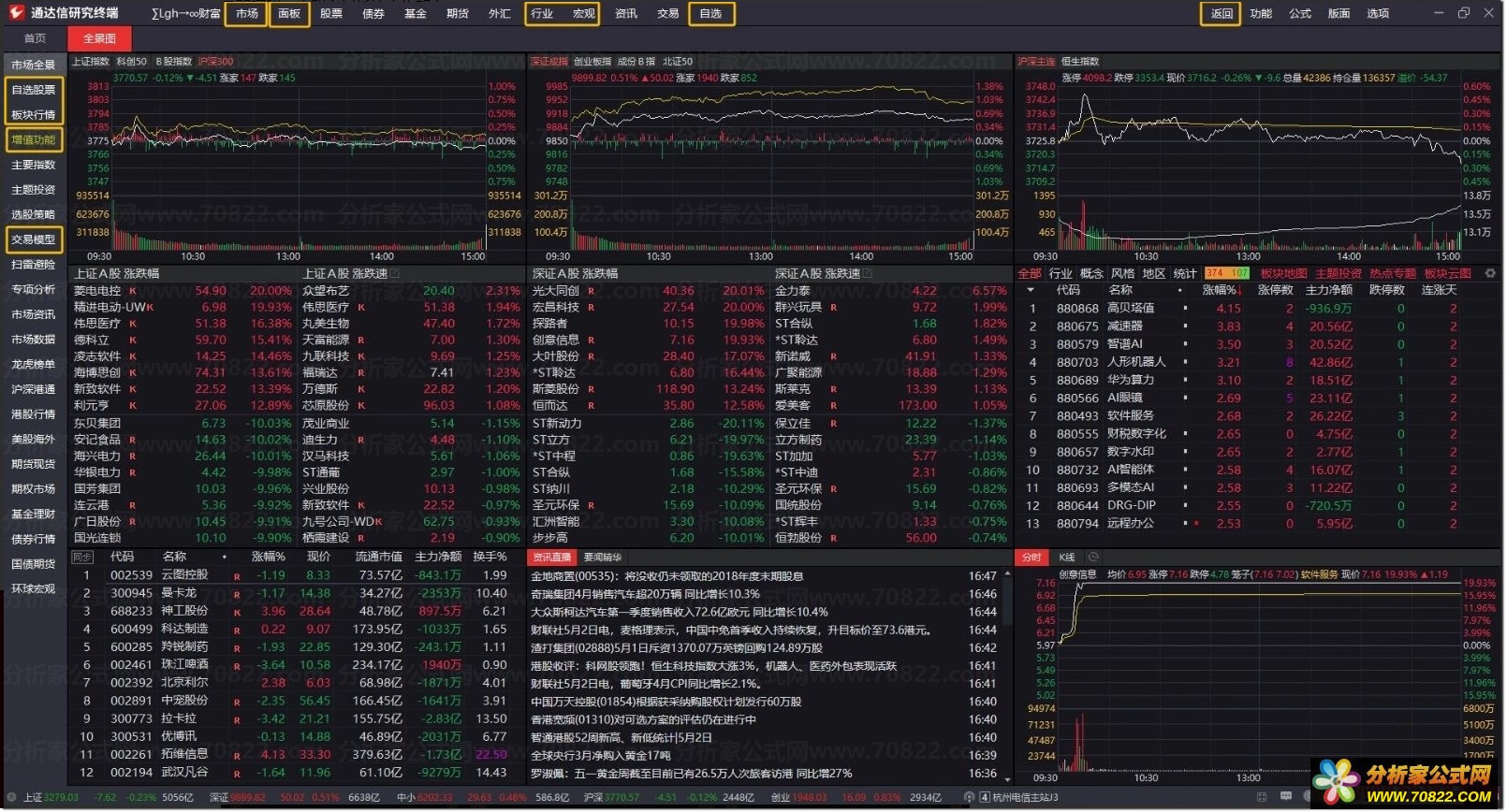Open 龙虎榜单 in left sidebar
This screenshot has width=1507, height=812.
click(34, 364)
